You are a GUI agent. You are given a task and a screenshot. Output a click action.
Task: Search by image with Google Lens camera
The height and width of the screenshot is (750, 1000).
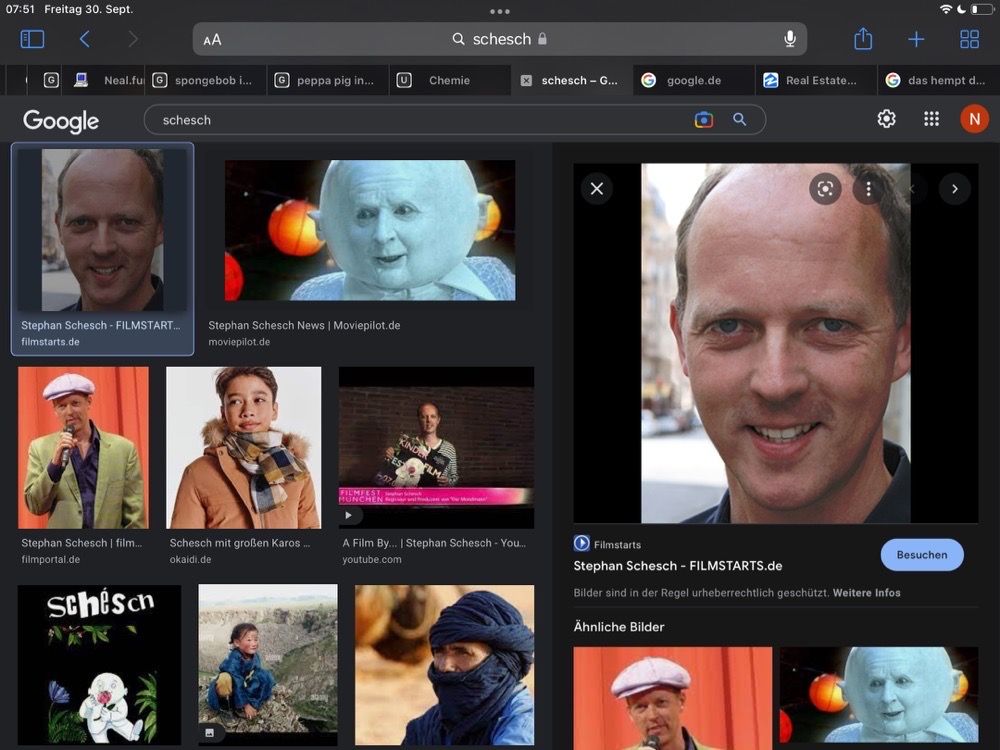click(x=704, y=120)
